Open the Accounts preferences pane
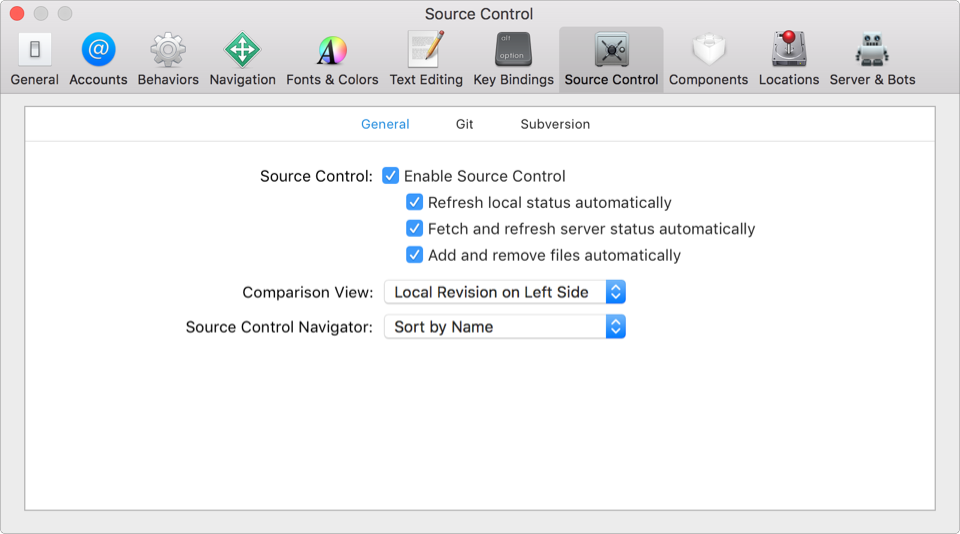This screenshot has height=534, width=960. [x=98, y=50]
